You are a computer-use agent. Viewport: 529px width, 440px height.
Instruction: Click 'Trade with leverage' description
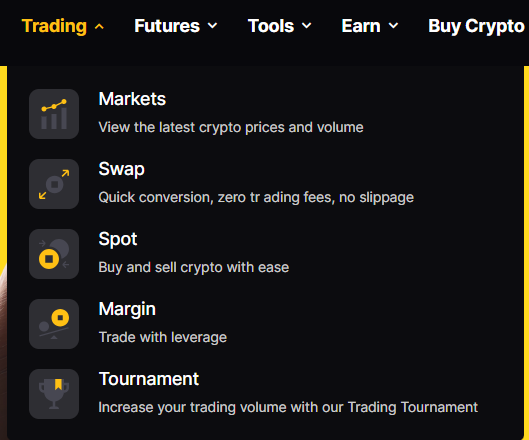pos(163,337)
